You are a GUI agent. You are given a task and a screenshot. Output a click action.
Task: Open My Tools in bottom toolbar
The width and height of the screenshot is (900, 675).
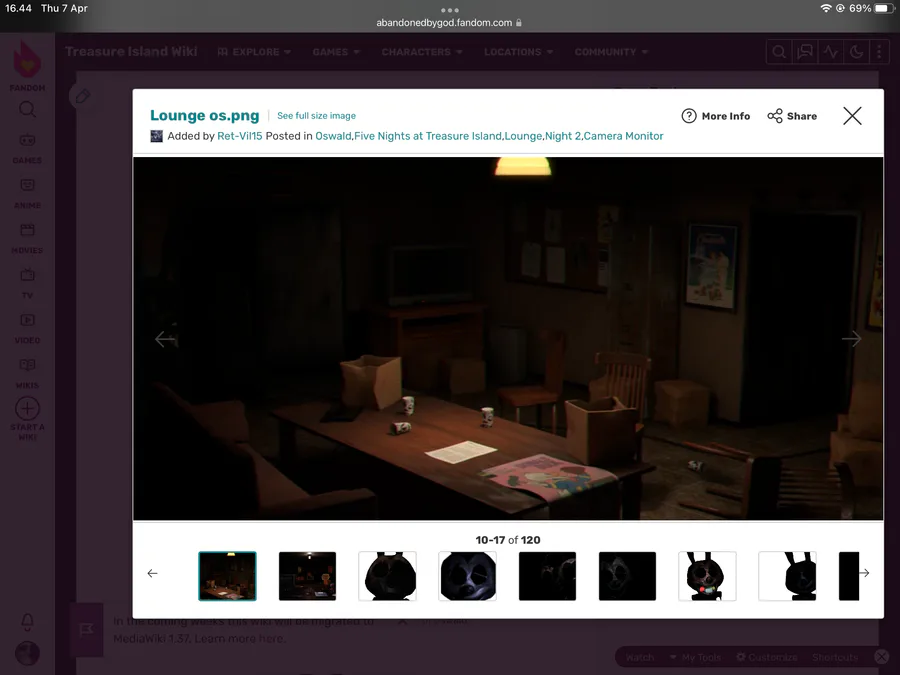(695, 657)
